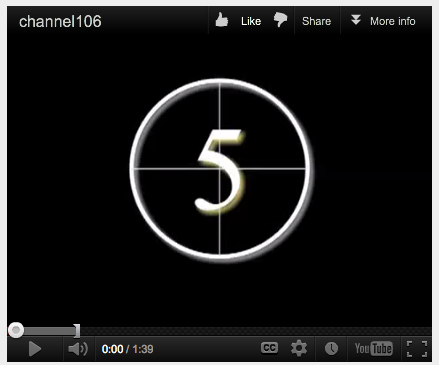Viewport: 439px width, 365px height.
Task: Toggle closed captions CC button
Action: (269, 348)
